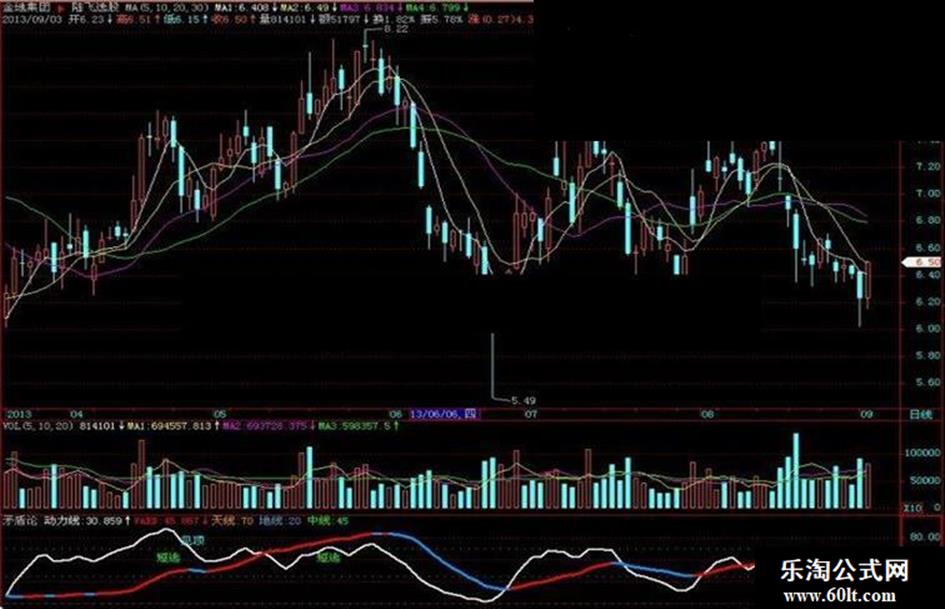The height and width of the screenshot is (609, 945).
Task: Click the opening price 开6.23
Action: 87,19
